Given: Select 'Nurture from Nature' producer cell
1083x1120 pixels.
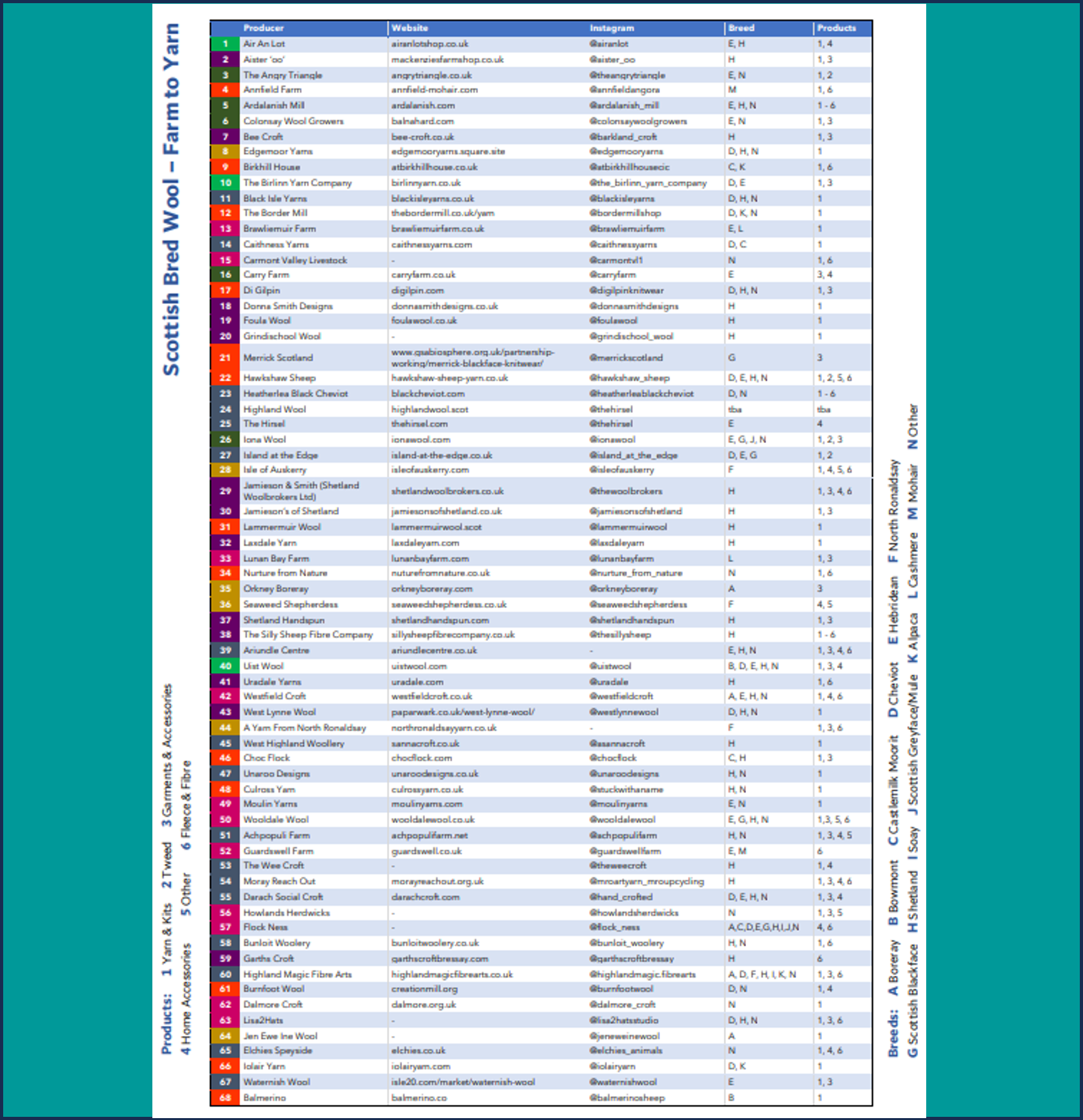Looking at the screenshot, I should (285, 573).
